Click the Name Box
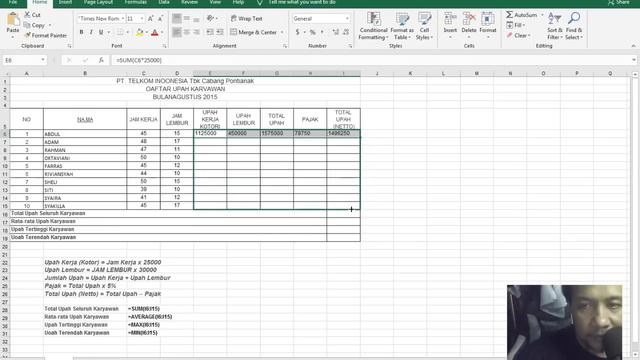This screenshot has height=360, width=640. [24, 60]
